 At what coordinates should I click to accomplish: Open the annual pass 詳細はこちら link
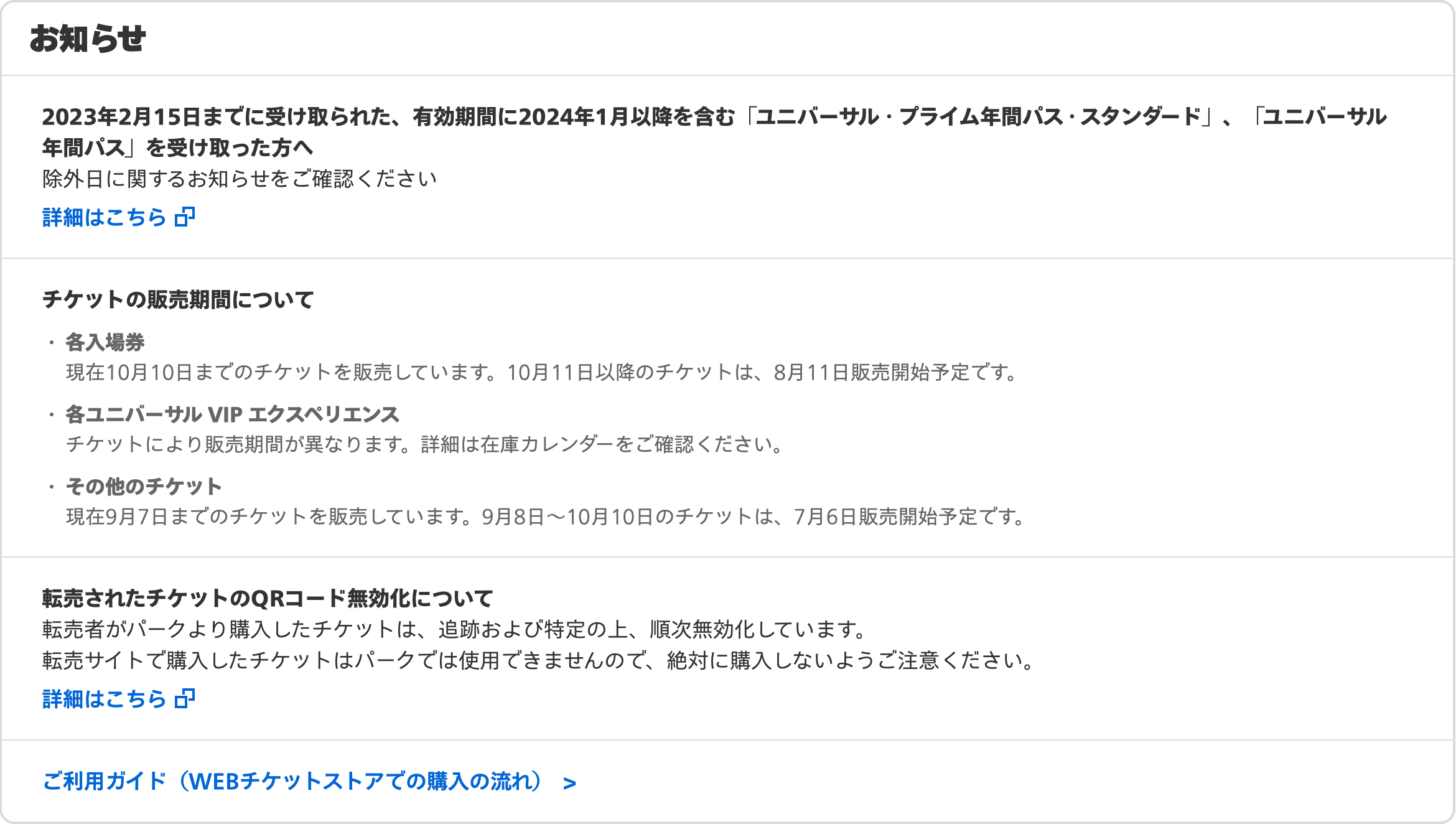tap(118, 217)
